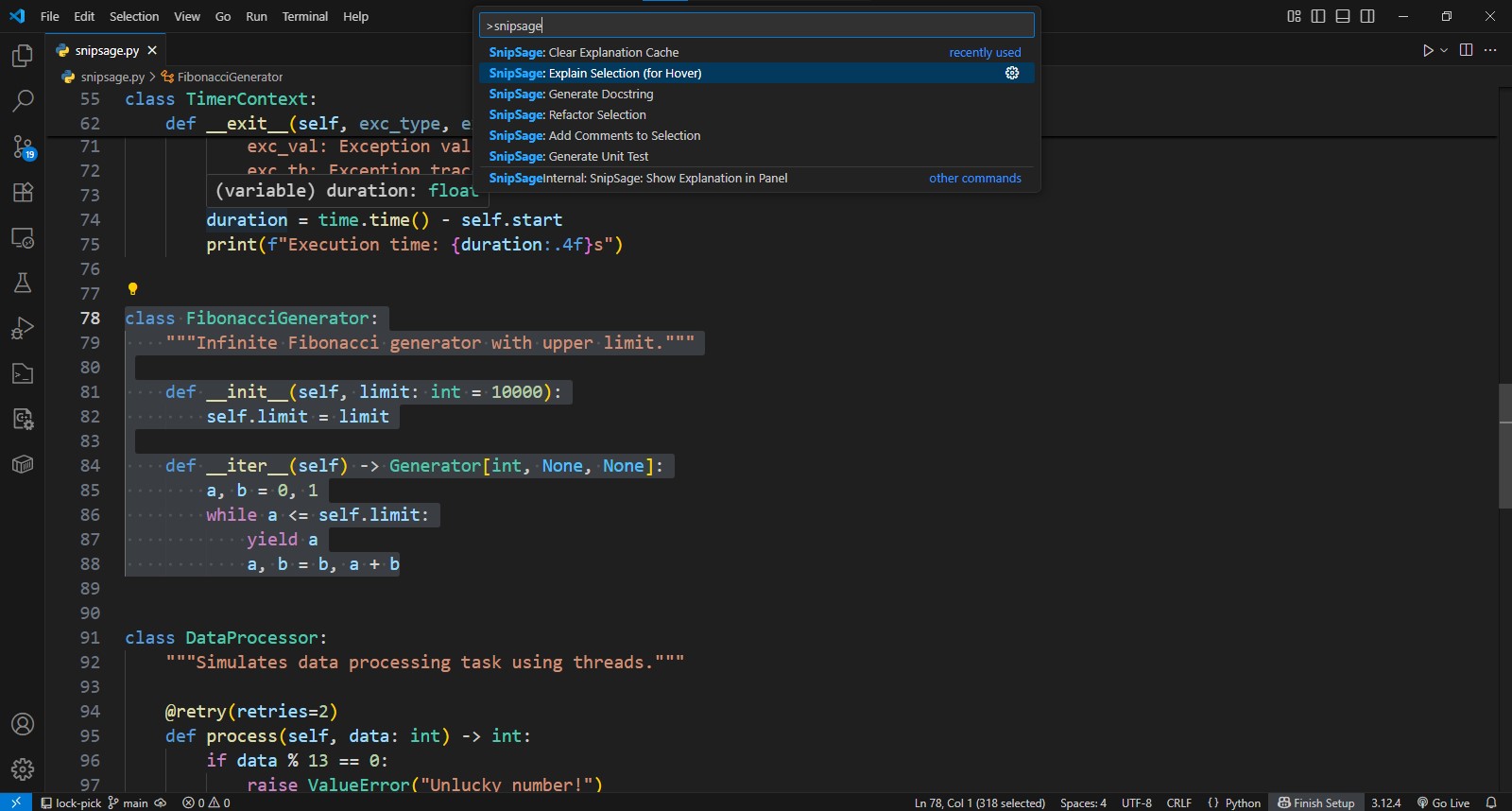Expand the Run Python File dropdown arrow
The width and height of the screenshot is (1512, 811).
pos(1444,50)
